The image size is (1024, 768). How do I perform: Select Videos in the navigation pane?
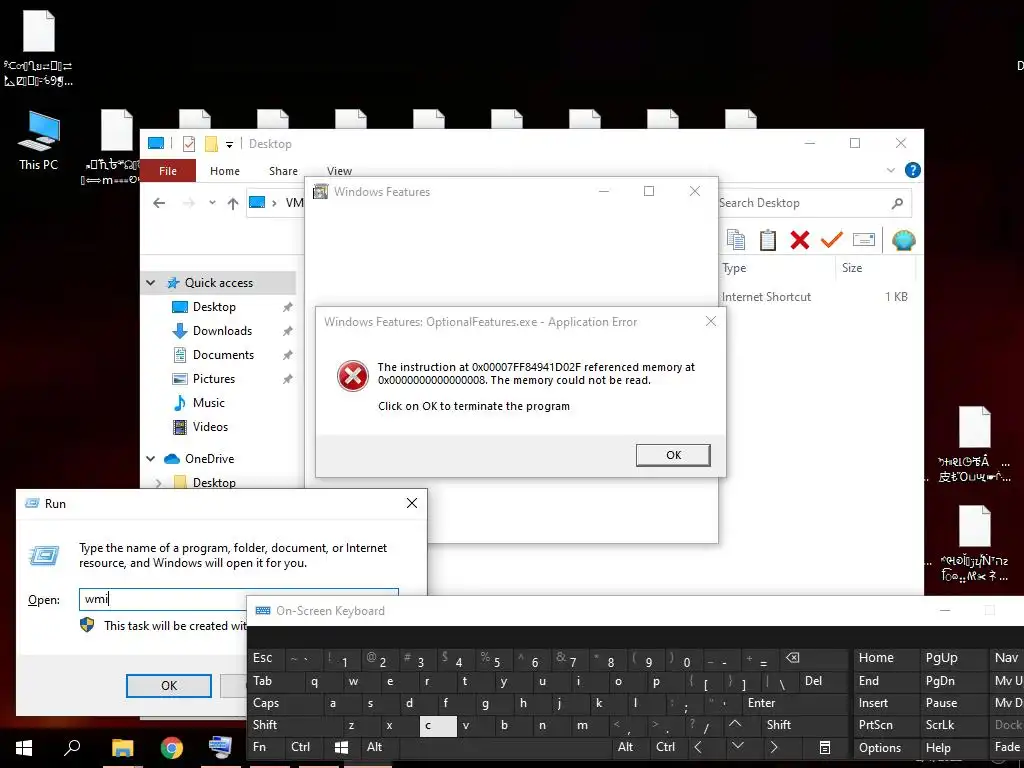210,427
